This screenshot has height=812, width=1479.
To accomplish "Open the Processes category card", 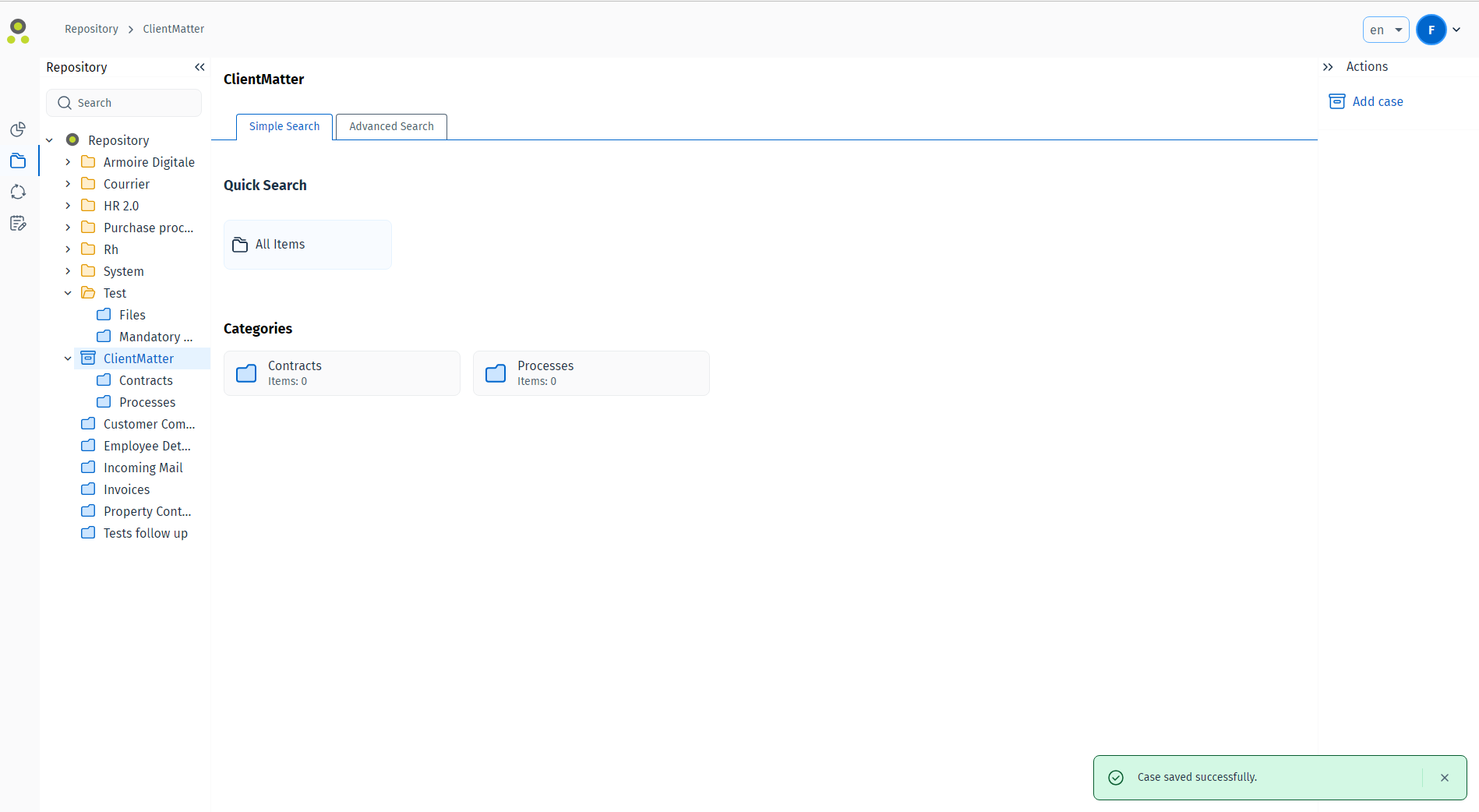I will (591, 373).
